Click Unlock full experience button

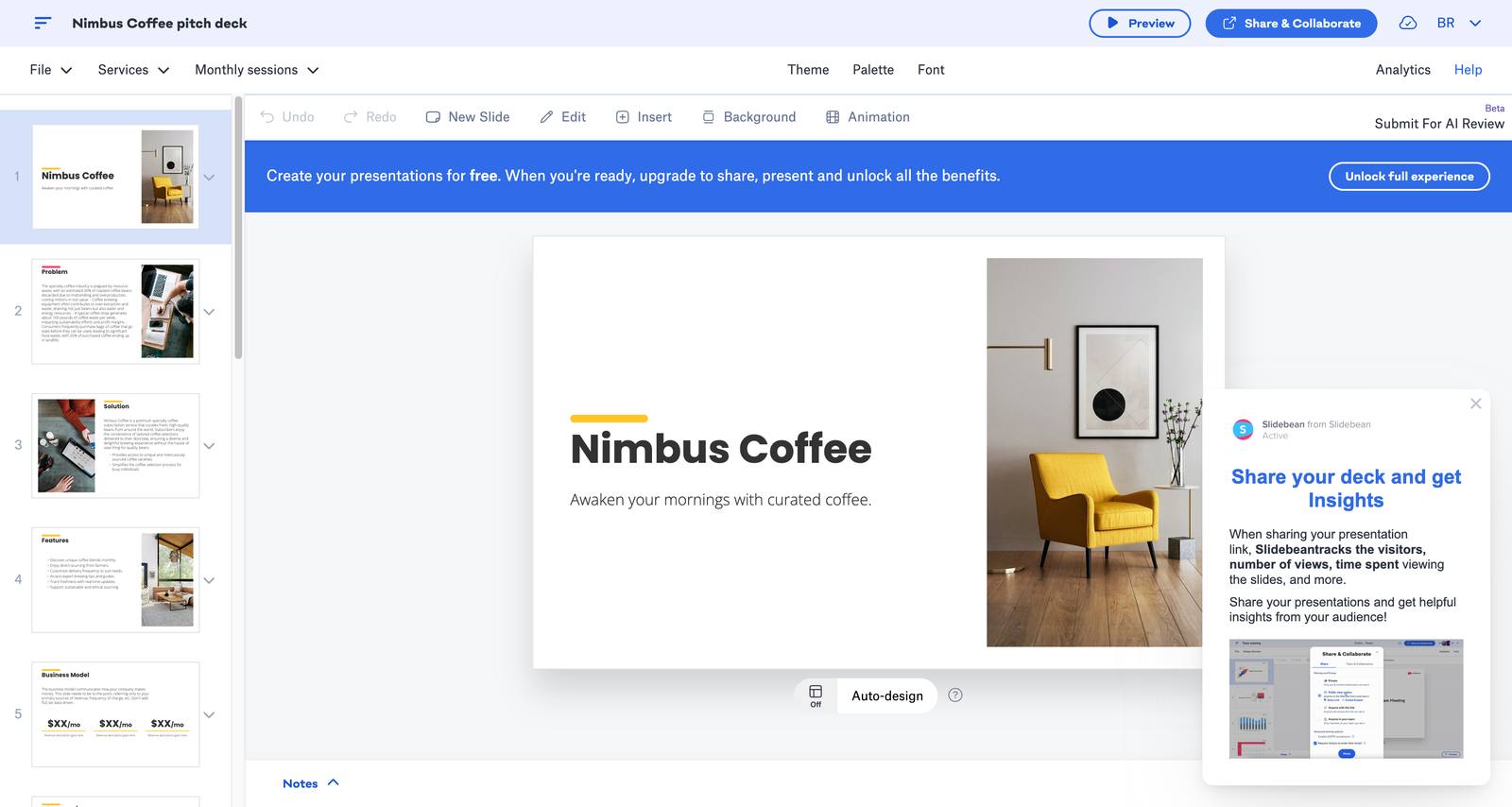point(1409,176)
